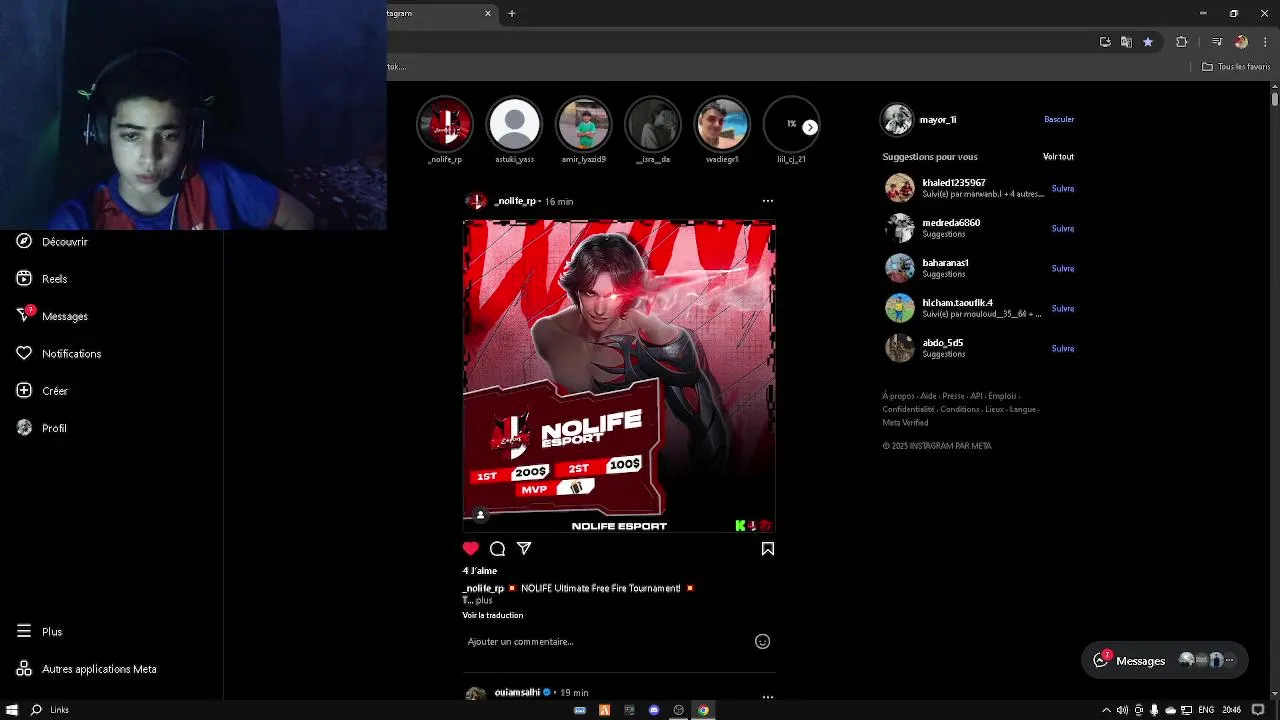Follow abdo_5d5 with Suivre
Screen dimensions: 1280x720
tap(1063, 348)
